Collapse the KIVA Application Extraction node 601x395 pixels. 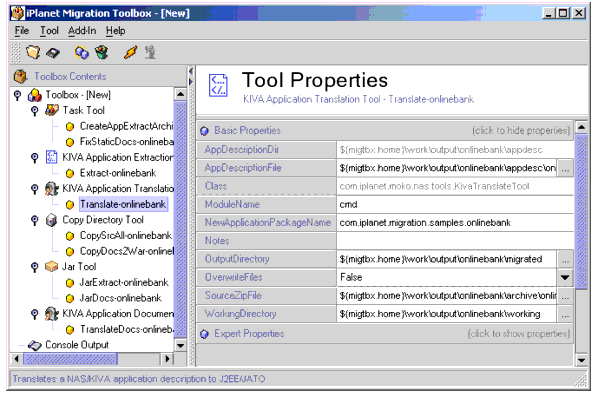click(34, 157)
